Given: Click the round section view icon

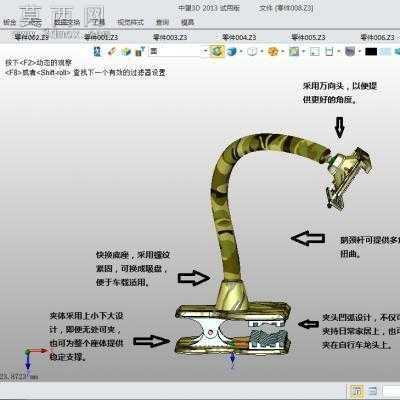Looking at the screenshot, I should pyautogui.click(x=252, y=52).
